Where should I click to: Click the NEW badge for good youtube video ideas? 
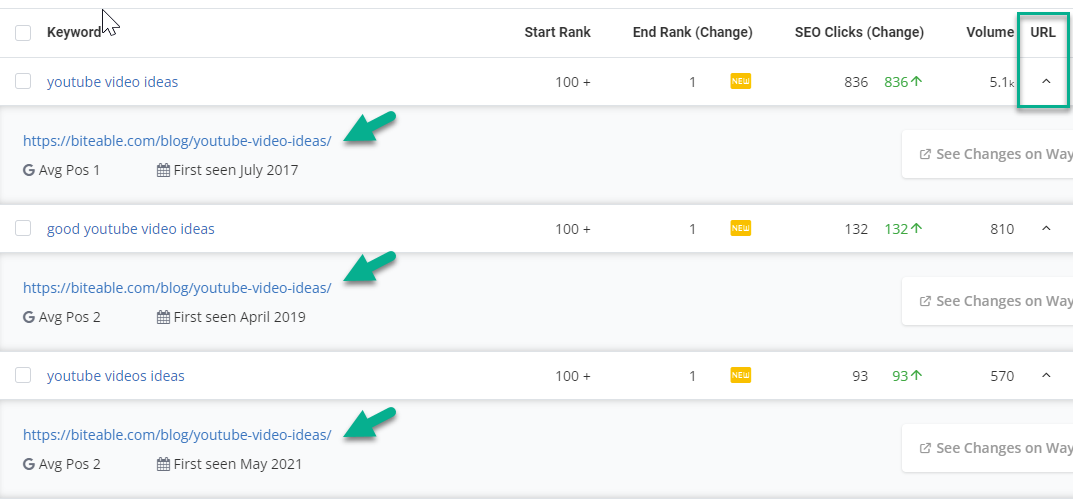coord(740,228)
